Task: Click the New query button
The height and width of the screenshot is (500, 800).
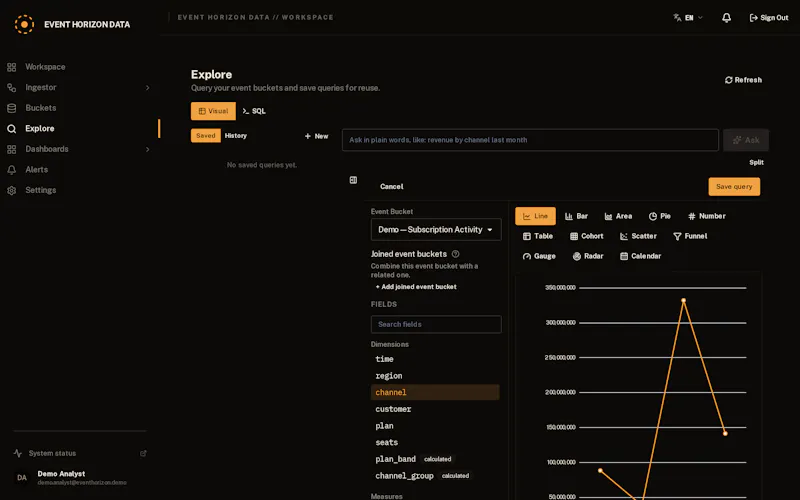Action: pyautogui.click(x=316, y=136)
